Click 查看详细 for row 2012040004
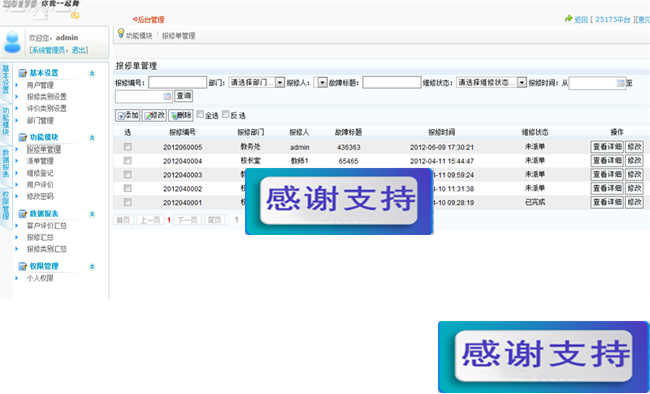Screen dimensions: 650x394 coord(607,161)
